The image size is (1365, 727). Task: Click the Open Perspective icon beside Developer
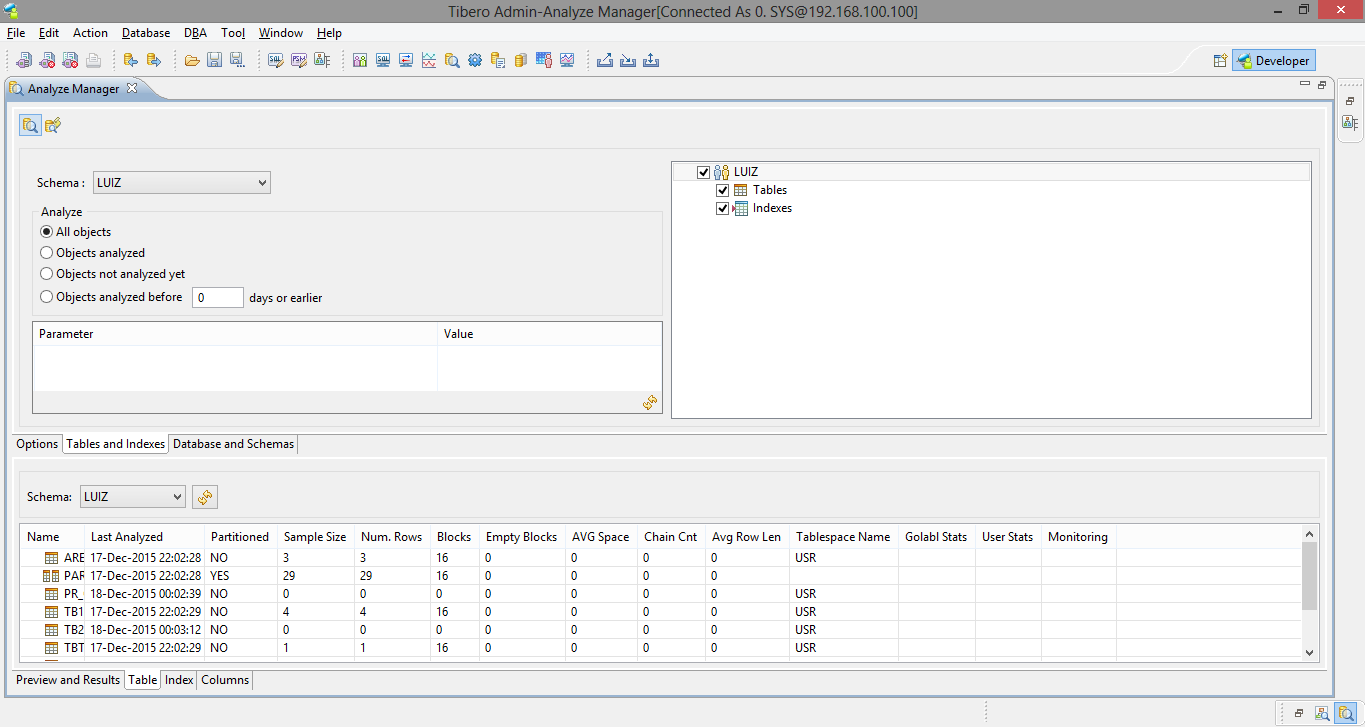click(x=1220, y=61)
